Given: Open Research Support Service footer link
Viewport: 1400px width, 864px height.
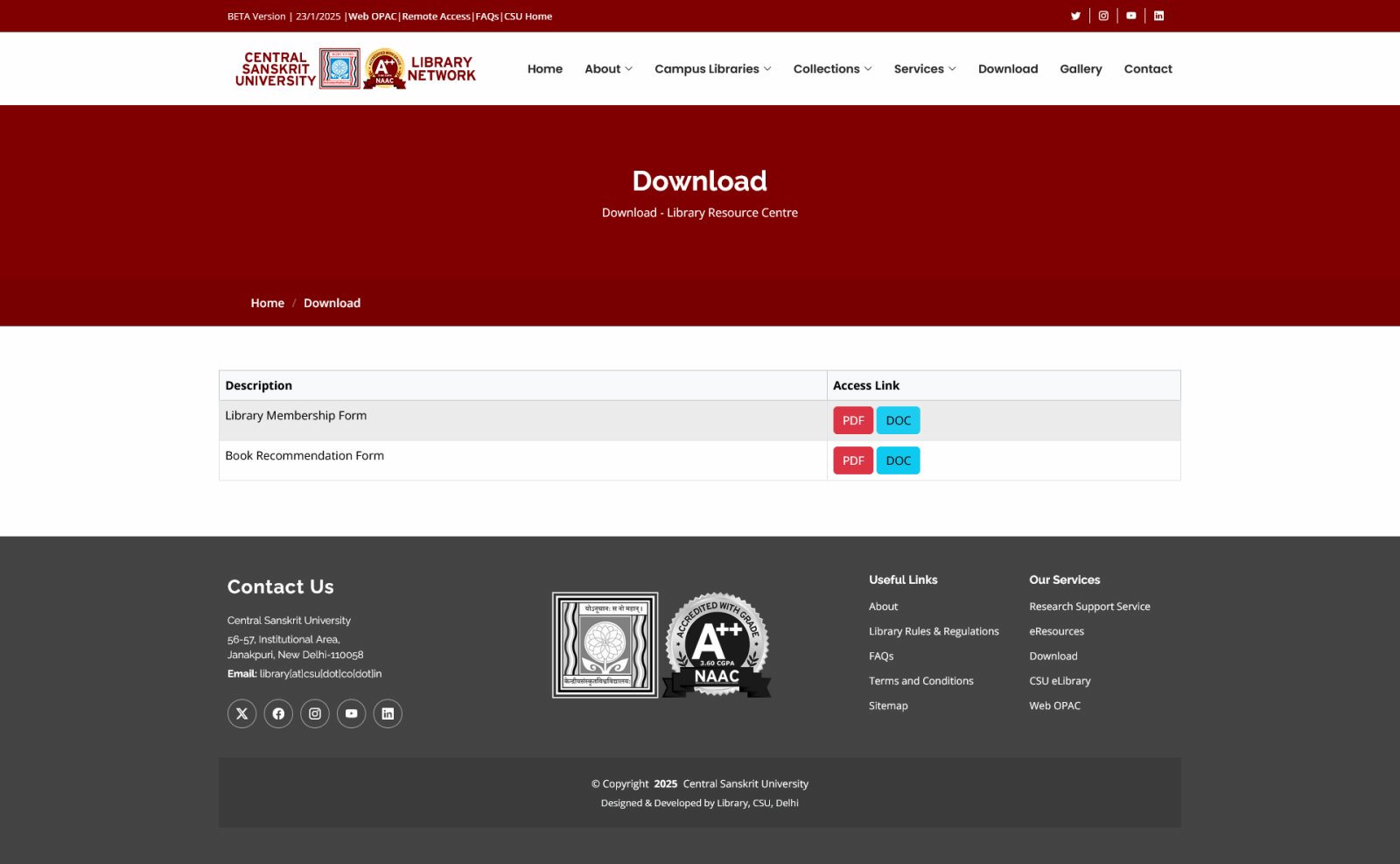Looking at the screenshot, I should click(1089, 607).
